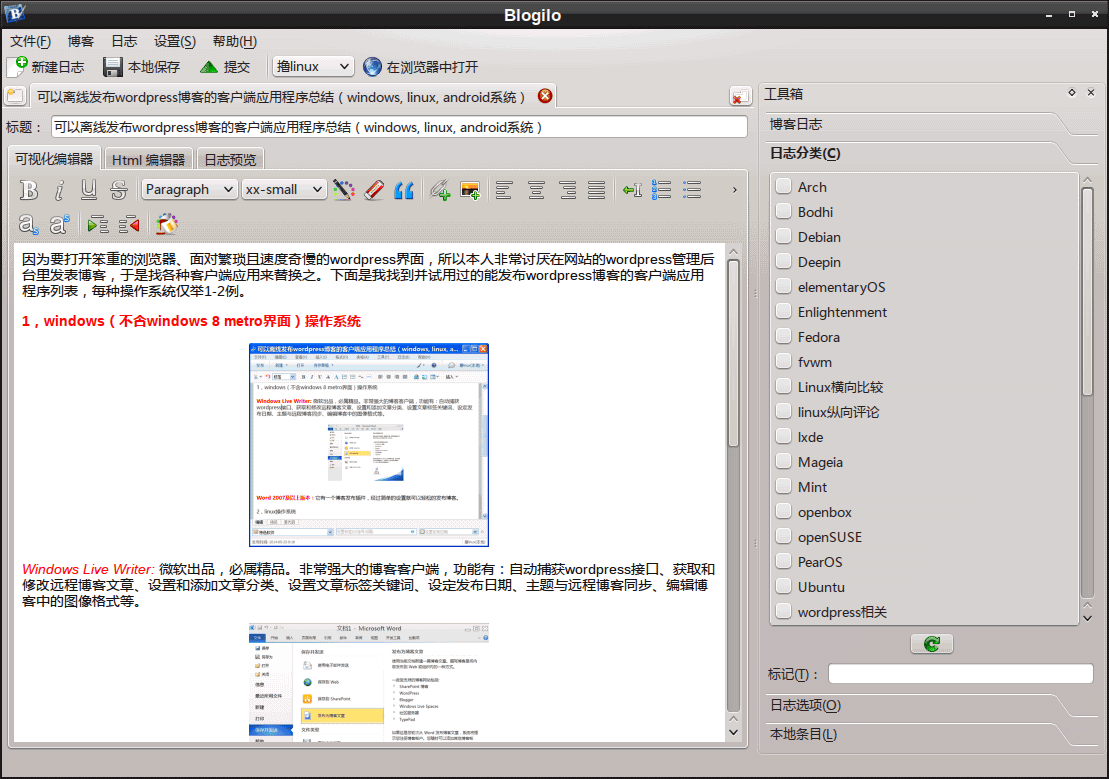Viewport: 1109px width, 779px height.
Task: Click the new tab icon left of the post tab
Action: tap(16, 96)
